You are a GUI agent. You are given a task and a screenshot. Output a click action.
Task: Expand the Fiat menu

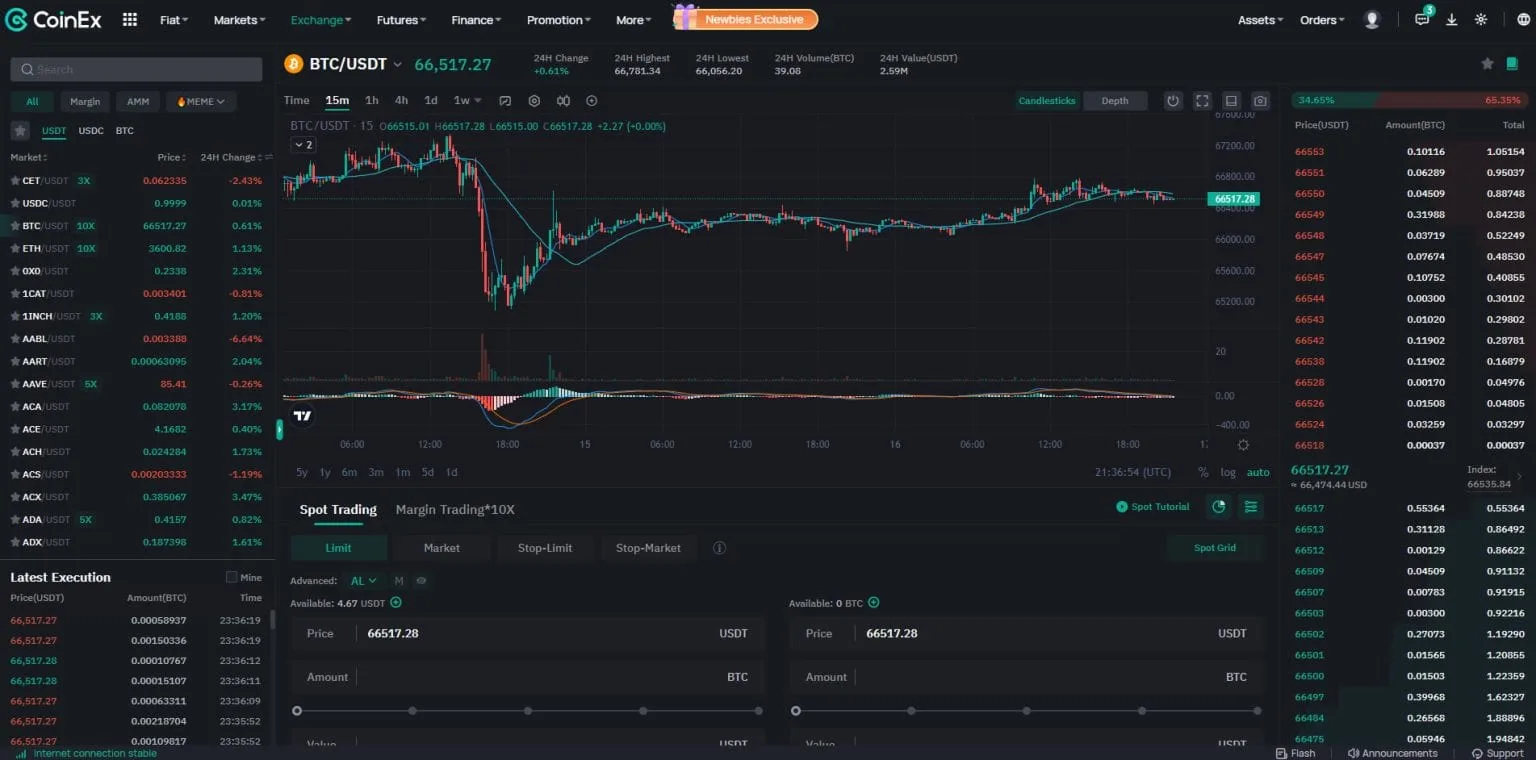click(174, 20)
